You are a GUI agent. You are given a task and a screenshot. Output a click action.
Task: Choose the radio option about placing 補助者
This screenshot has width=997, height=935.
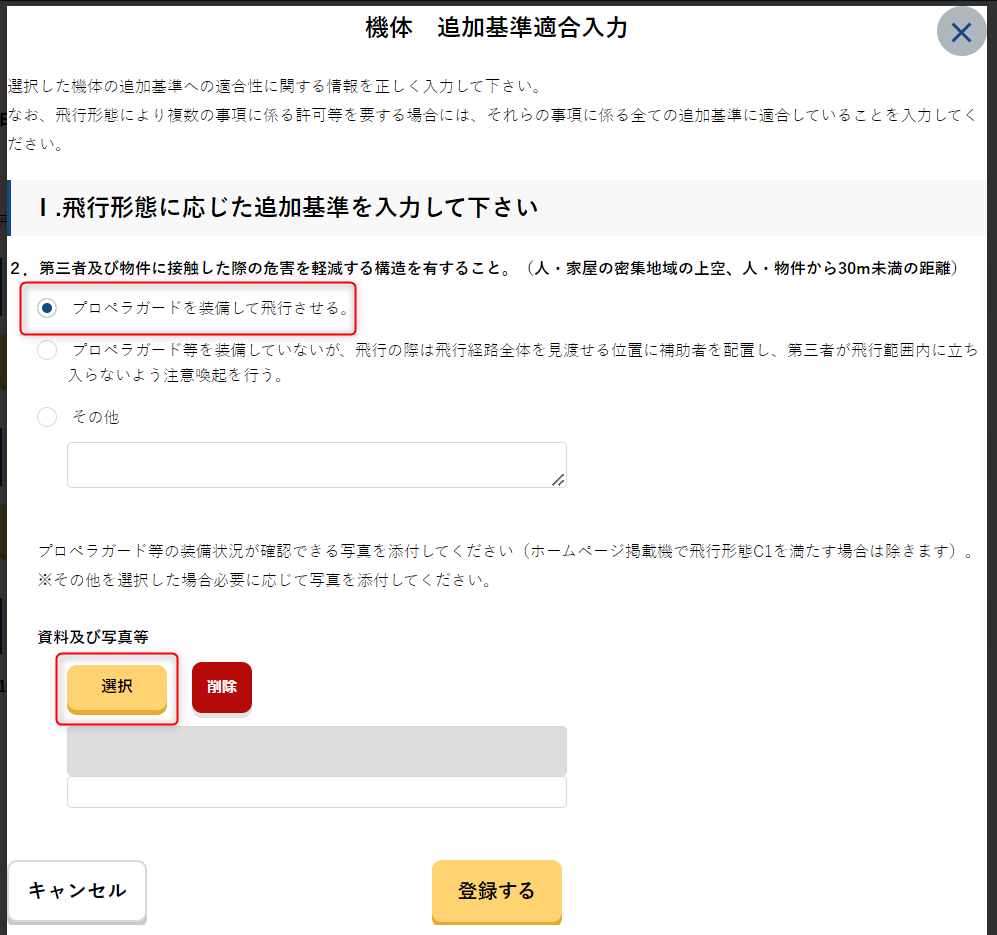(x=47, y=350)
